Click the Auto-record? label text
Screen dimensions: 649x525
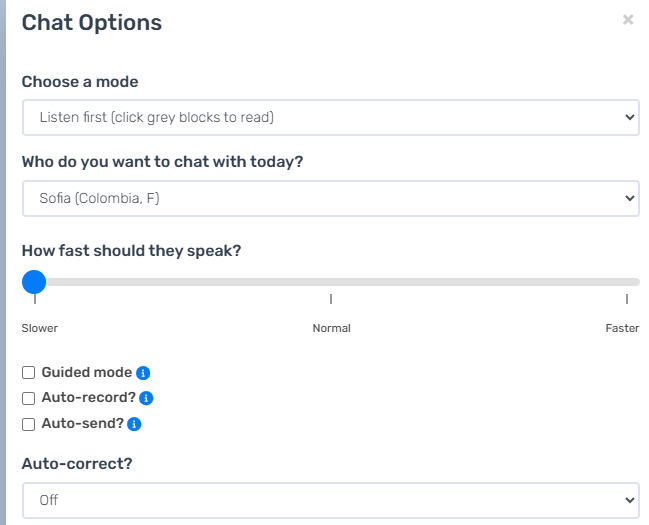pyautogui.click(x=88, y=398)
